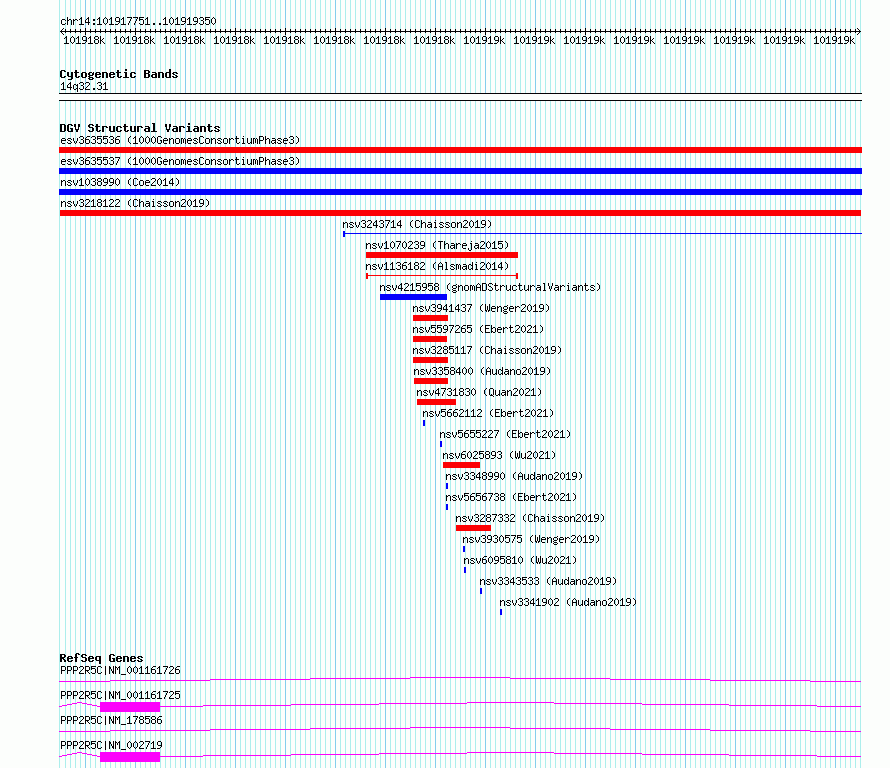890x768 pixels.
Task: Click the Cytogenetic Bands track title
Action: pyautogui.click(x=119, y=74)
